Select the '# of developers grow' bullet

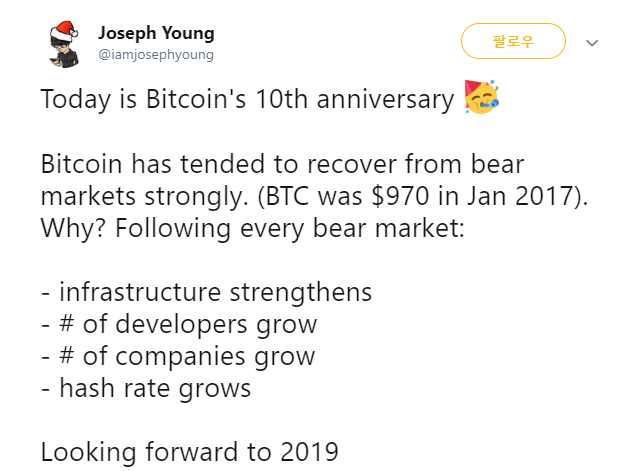pyautogui.click(x=179, y=325)
